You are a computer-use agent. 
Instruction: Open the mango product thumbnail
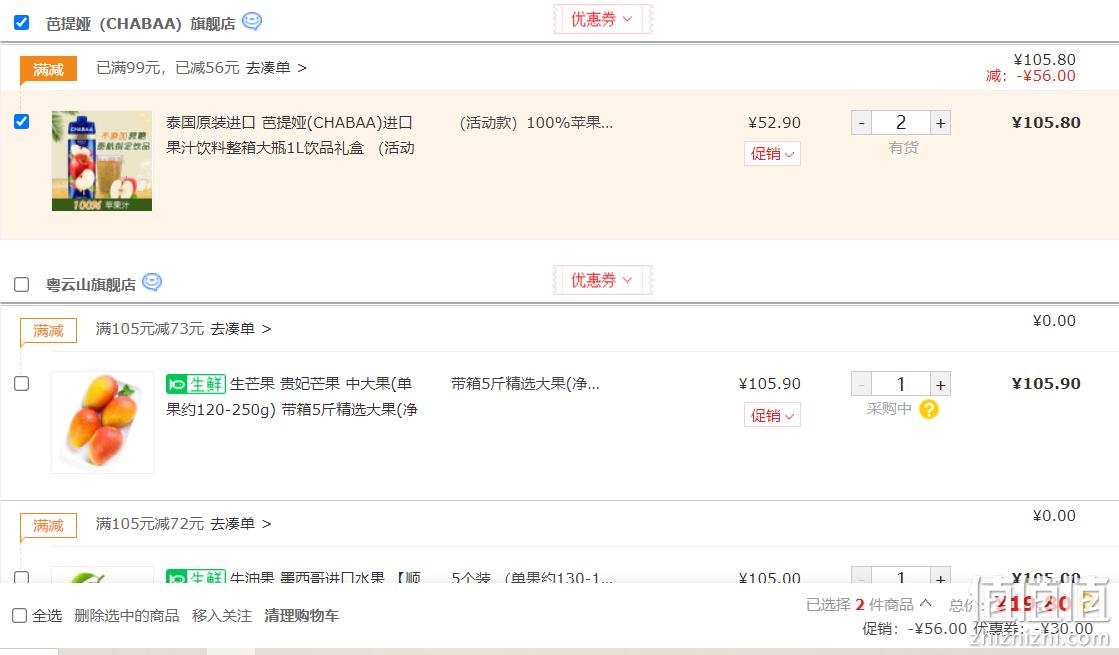tap(102, 422)
